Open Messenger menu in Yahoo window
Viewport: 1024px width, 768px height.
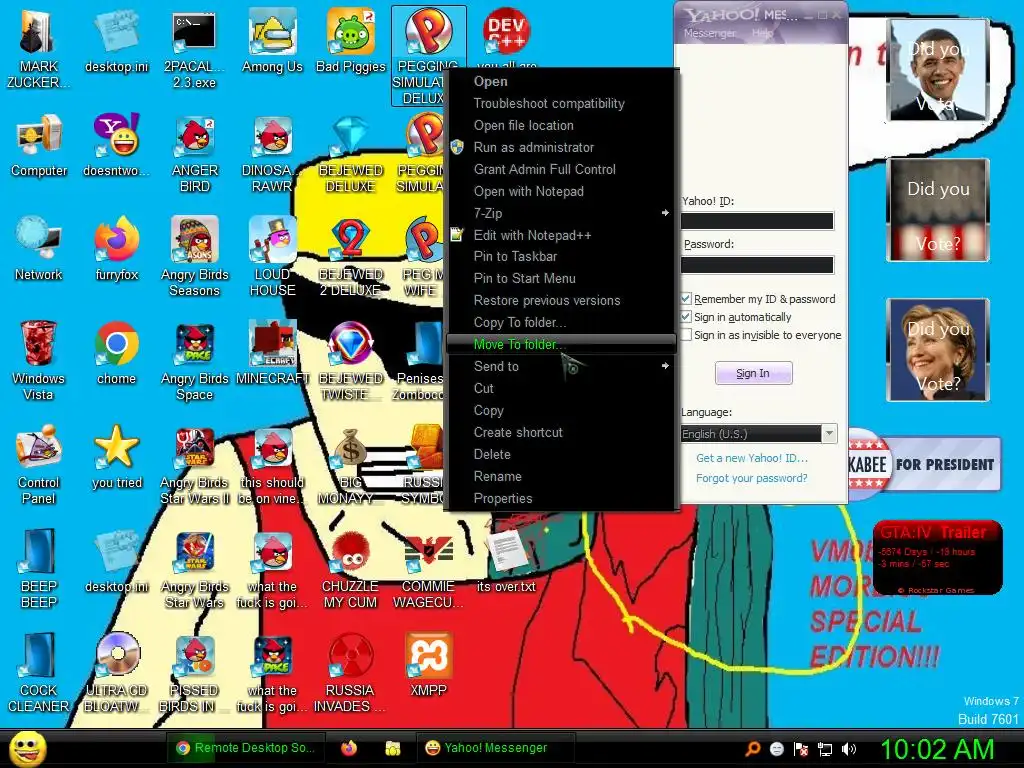[709, 33]
